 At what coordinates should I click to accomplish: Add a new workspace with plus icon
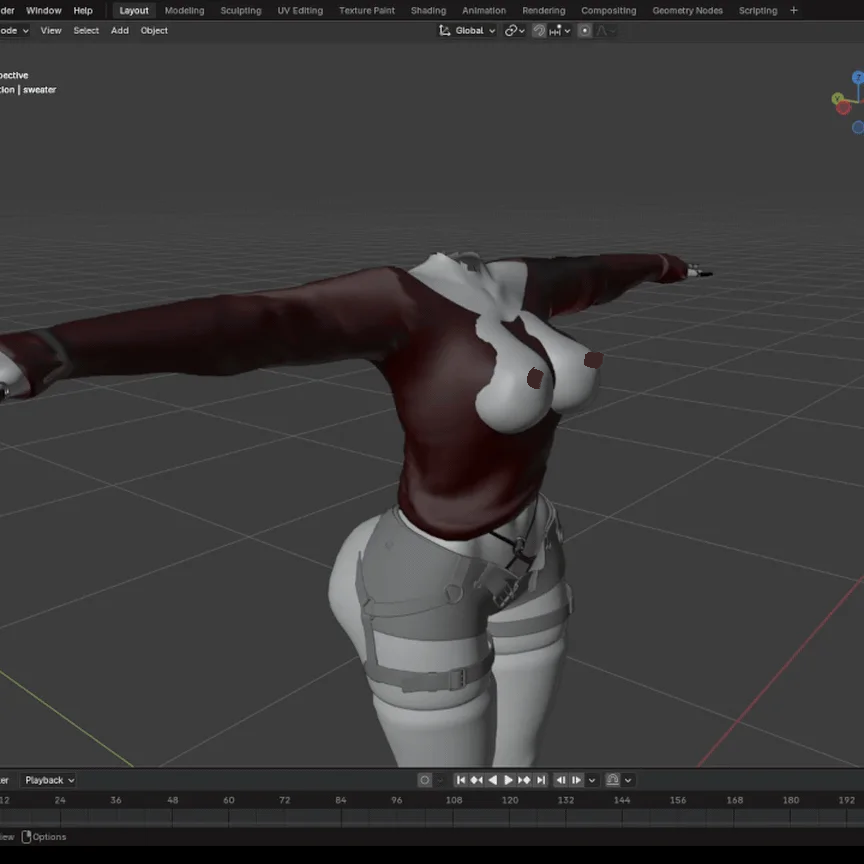point(794,10)
